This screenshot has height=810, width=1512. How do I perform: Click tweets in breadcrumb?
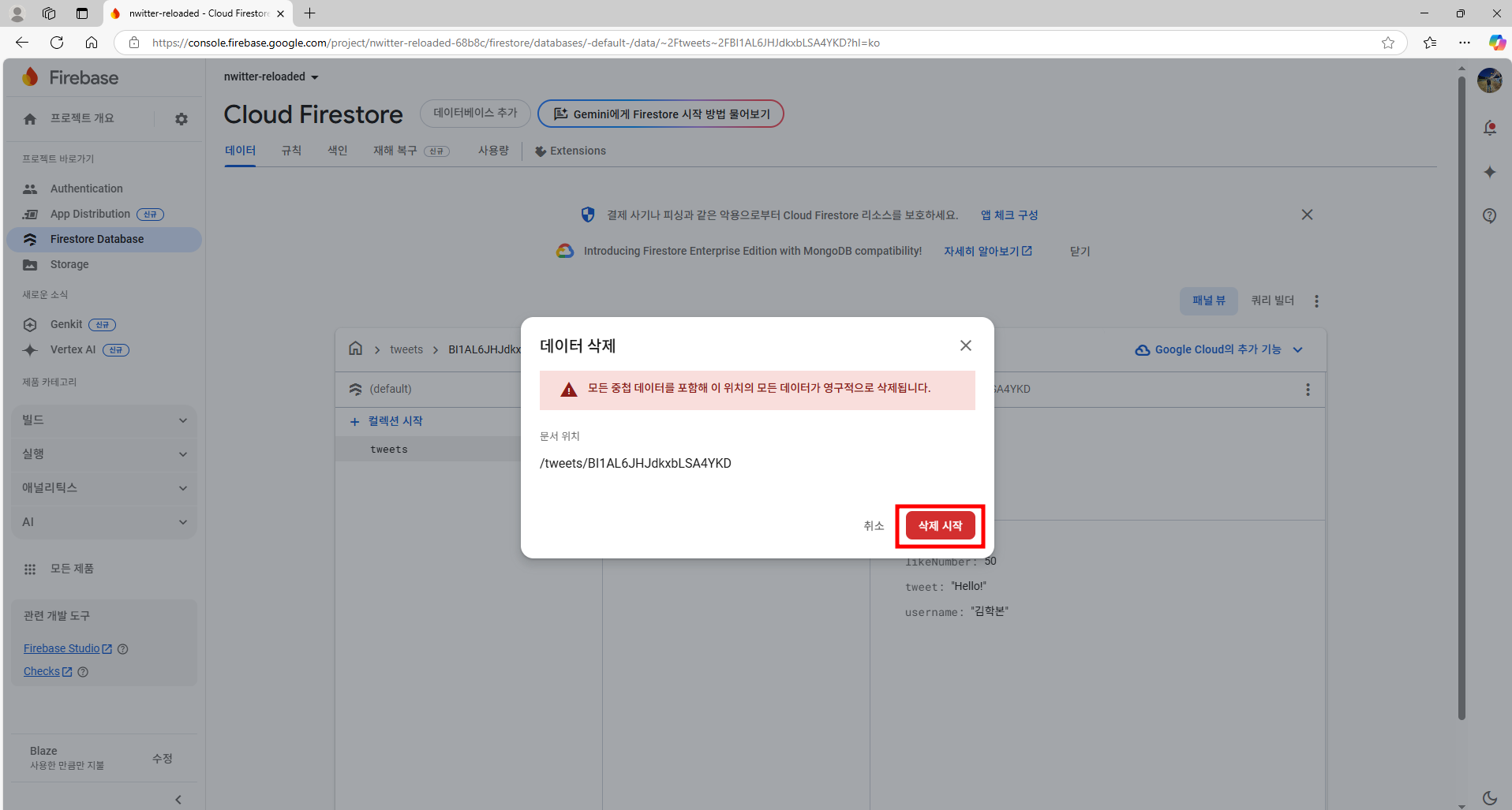[x=406, y=349]
